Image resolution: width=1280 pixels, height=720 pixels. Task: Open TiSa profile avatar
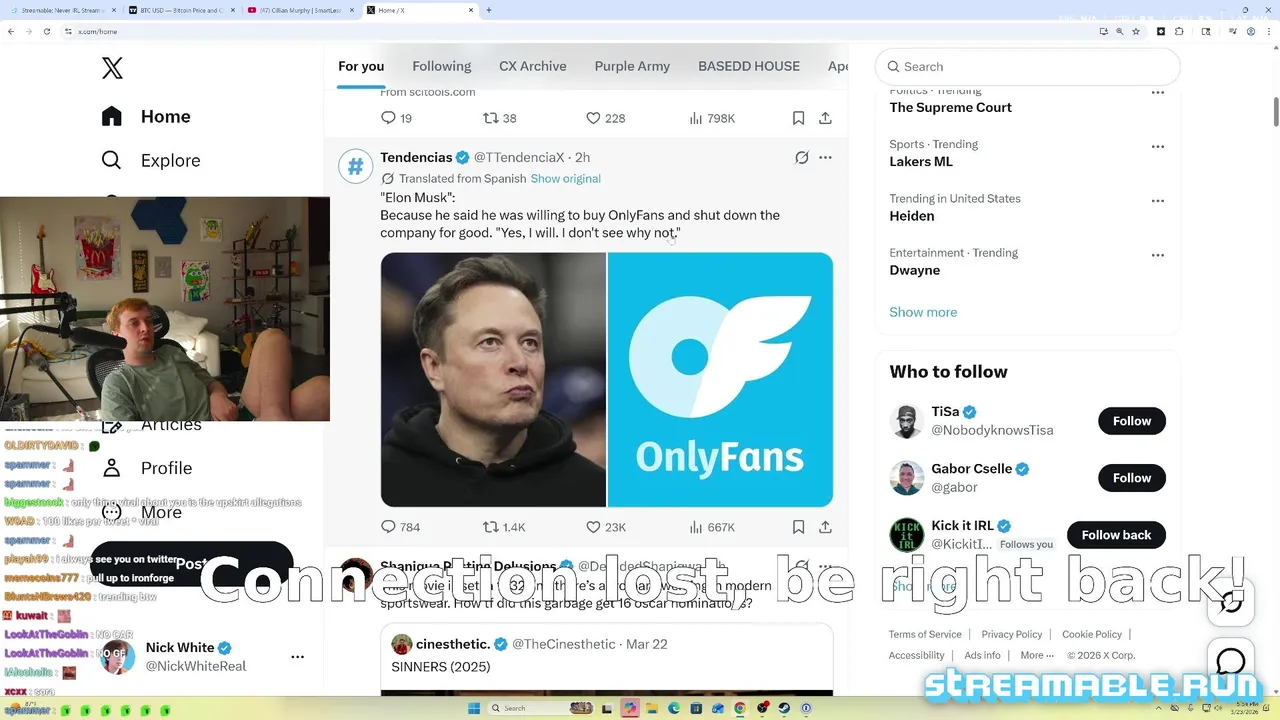(906, 421)
